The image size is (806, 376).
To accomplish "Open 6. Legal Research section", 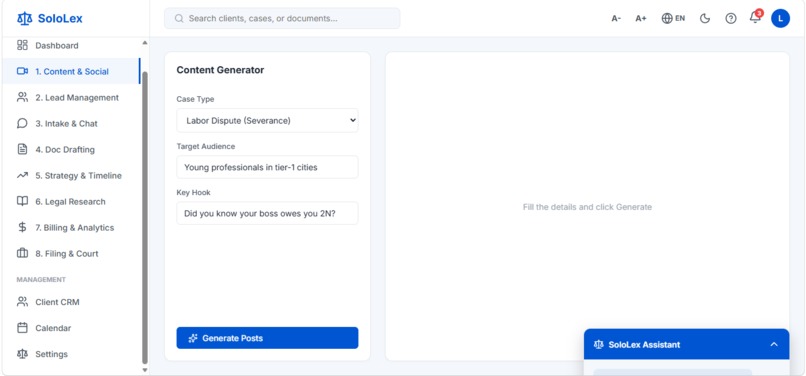I will coord(70,202).
